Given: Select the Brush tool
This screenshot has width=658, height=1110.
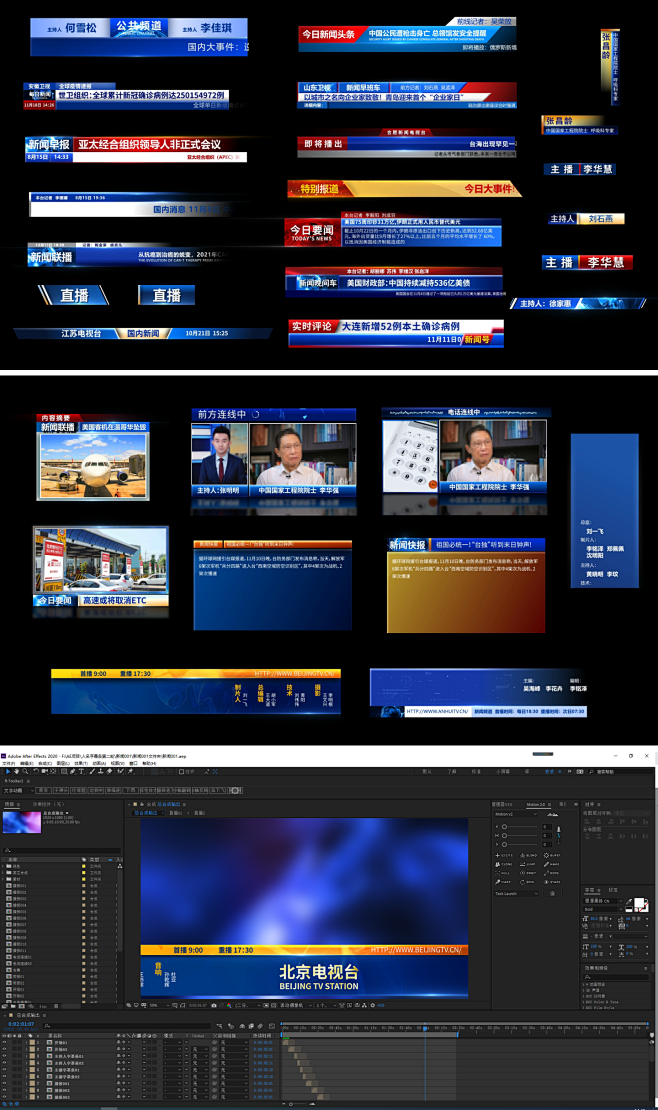Looking at the screenshot, I should pos(92,771).
